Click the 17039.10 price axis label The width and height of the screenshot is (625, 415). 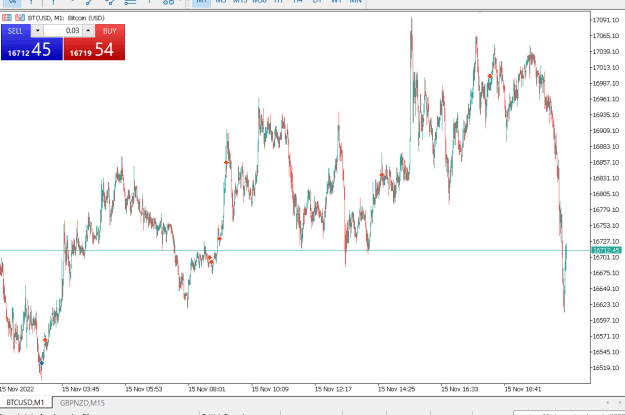[606, 51]
